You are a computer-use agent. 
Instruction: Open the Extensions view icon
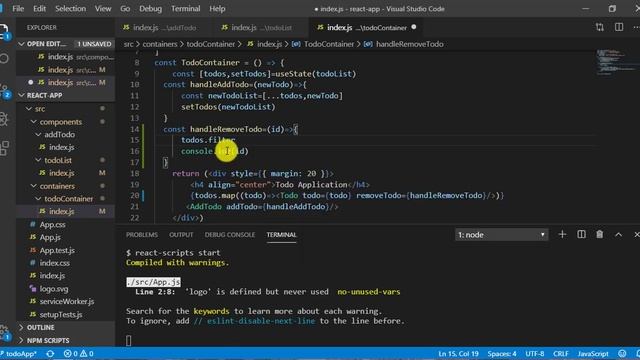tap(4, 148)
